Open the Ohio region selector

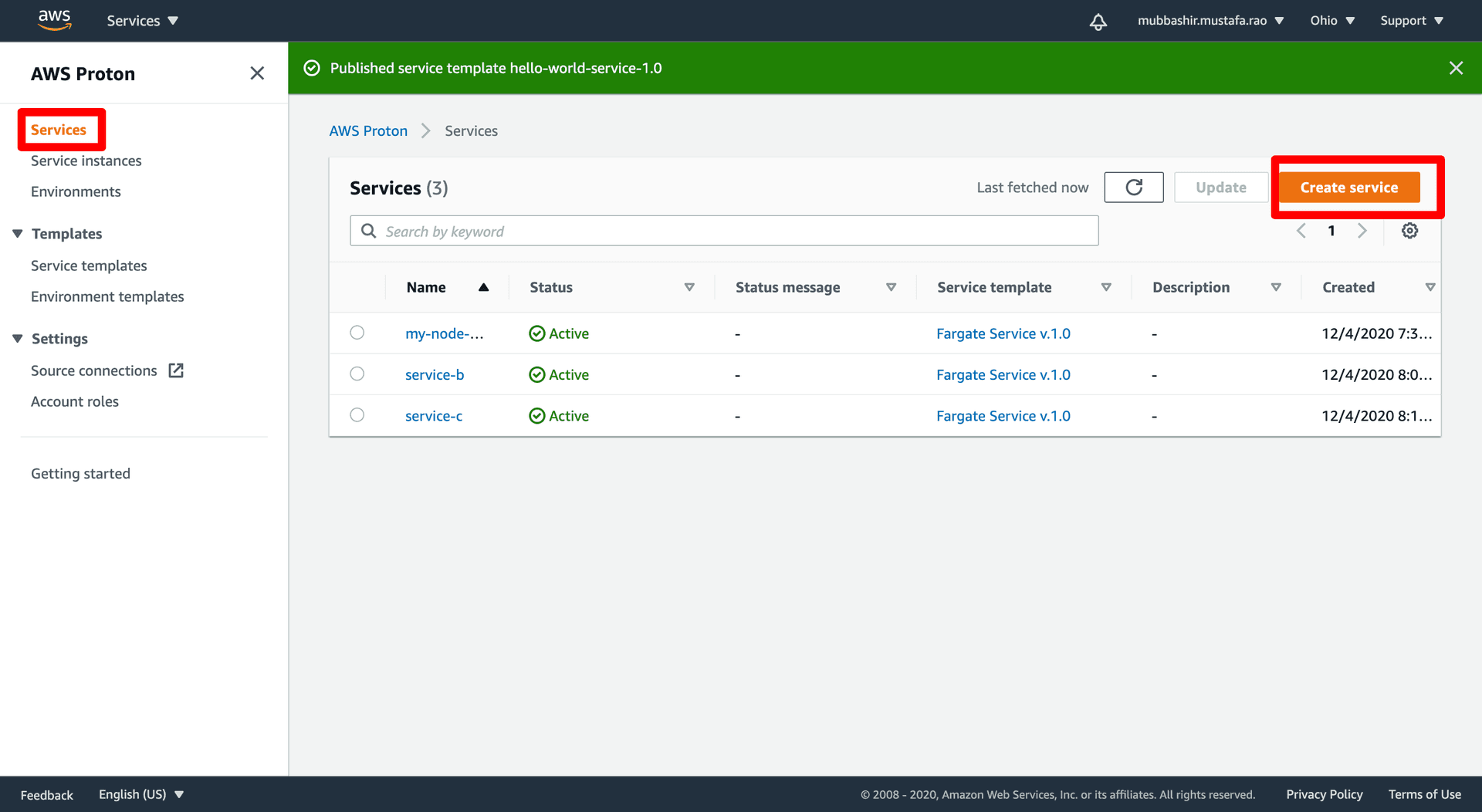1332,21
